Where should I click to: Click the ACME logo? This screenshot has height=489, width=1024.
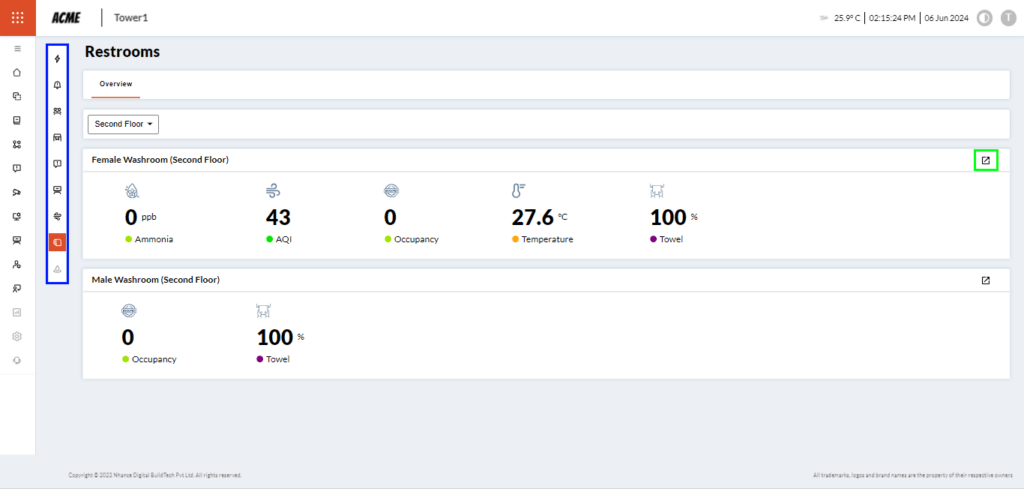pyautogui.click(x=66, y=18)
